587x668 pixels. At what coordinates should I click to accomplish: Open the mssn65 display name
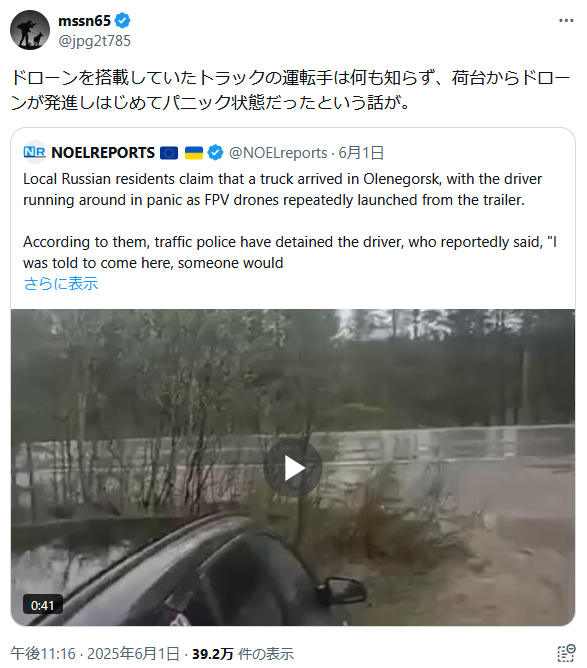pyautogui.click(x=84, y=20)
